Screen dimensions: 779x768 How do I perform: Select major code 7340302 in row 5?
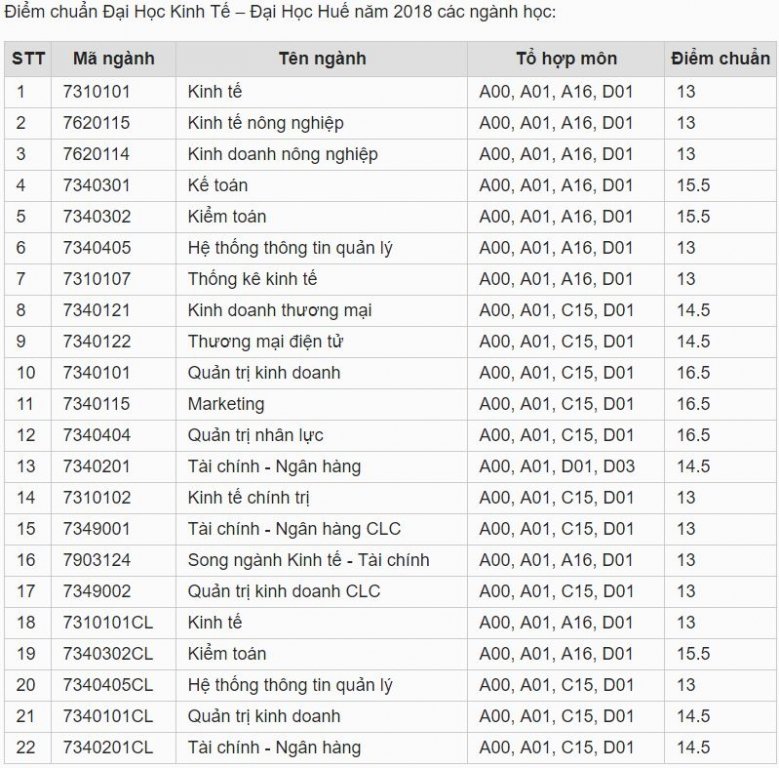pyautogui.click(x=97, y=217)
